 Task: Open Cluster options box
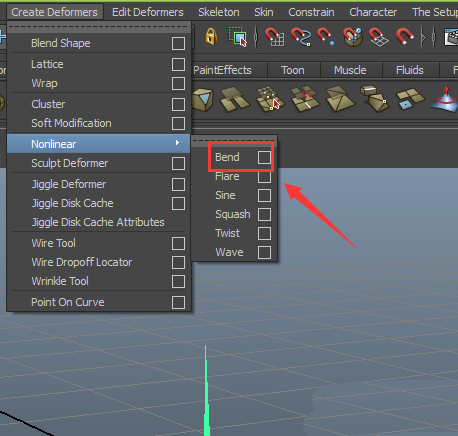pyautogui.click(x=178, y=104)
